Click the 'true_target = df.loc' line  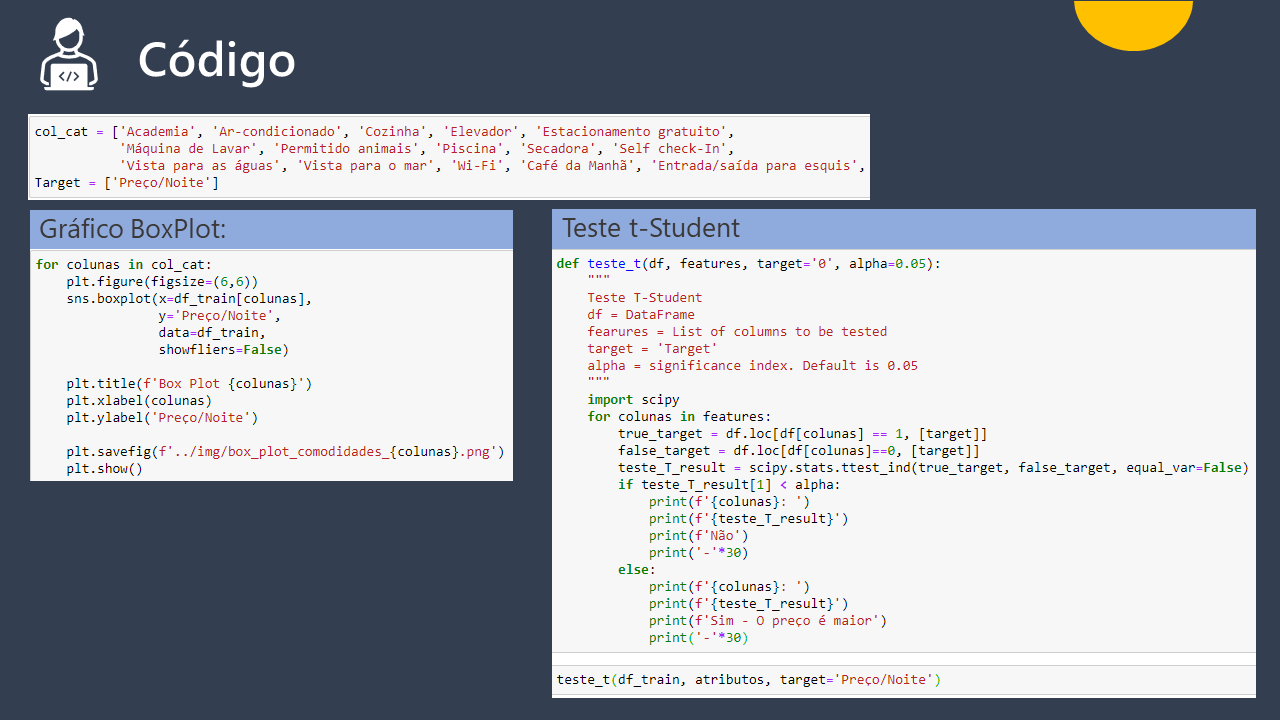[802, 434]
